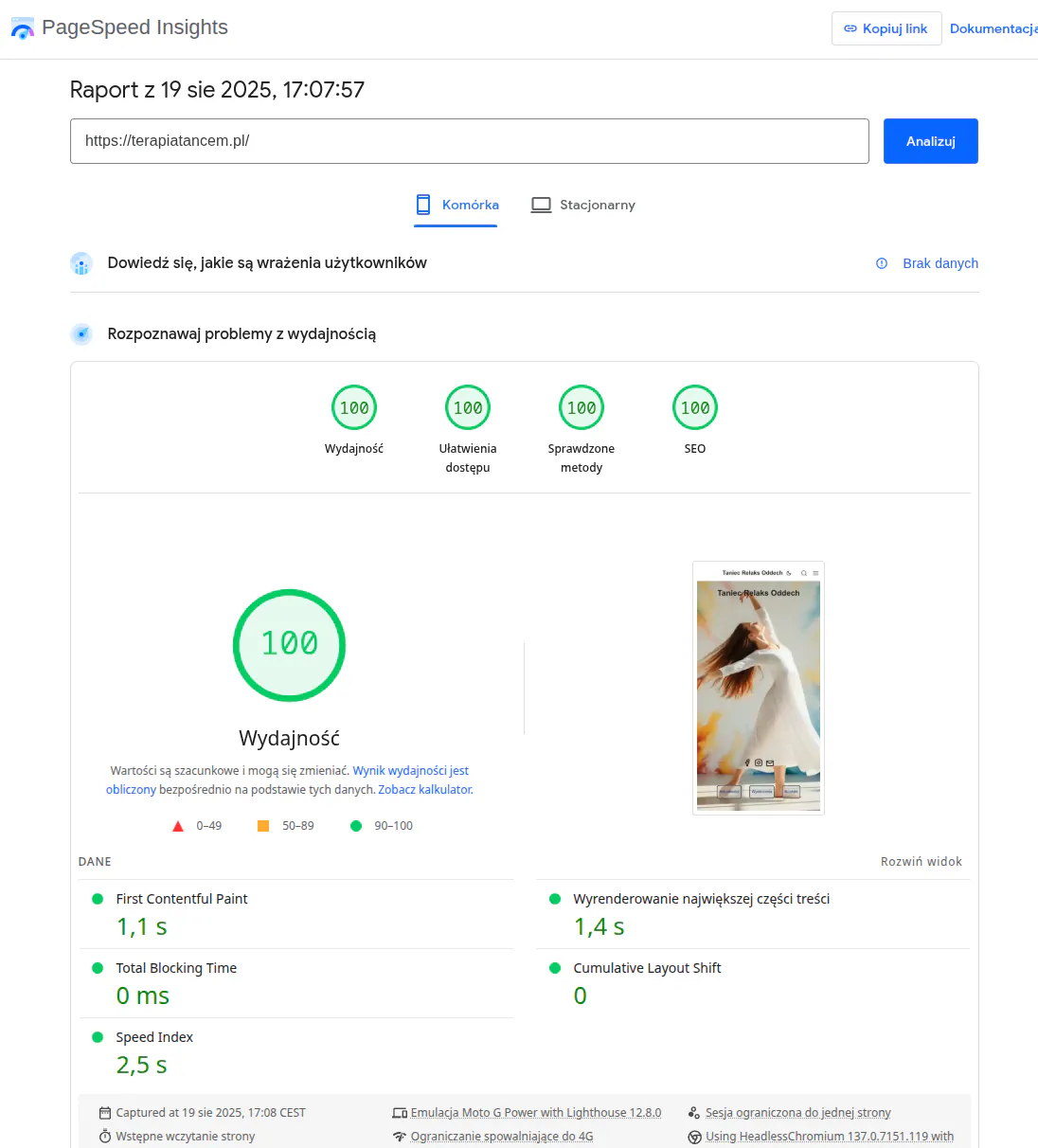Image resolution: width=1038 pixels, height=1148 pixels.
Task: Open the Zobacz kalkulator link
Action: click(x=425, y=790)
